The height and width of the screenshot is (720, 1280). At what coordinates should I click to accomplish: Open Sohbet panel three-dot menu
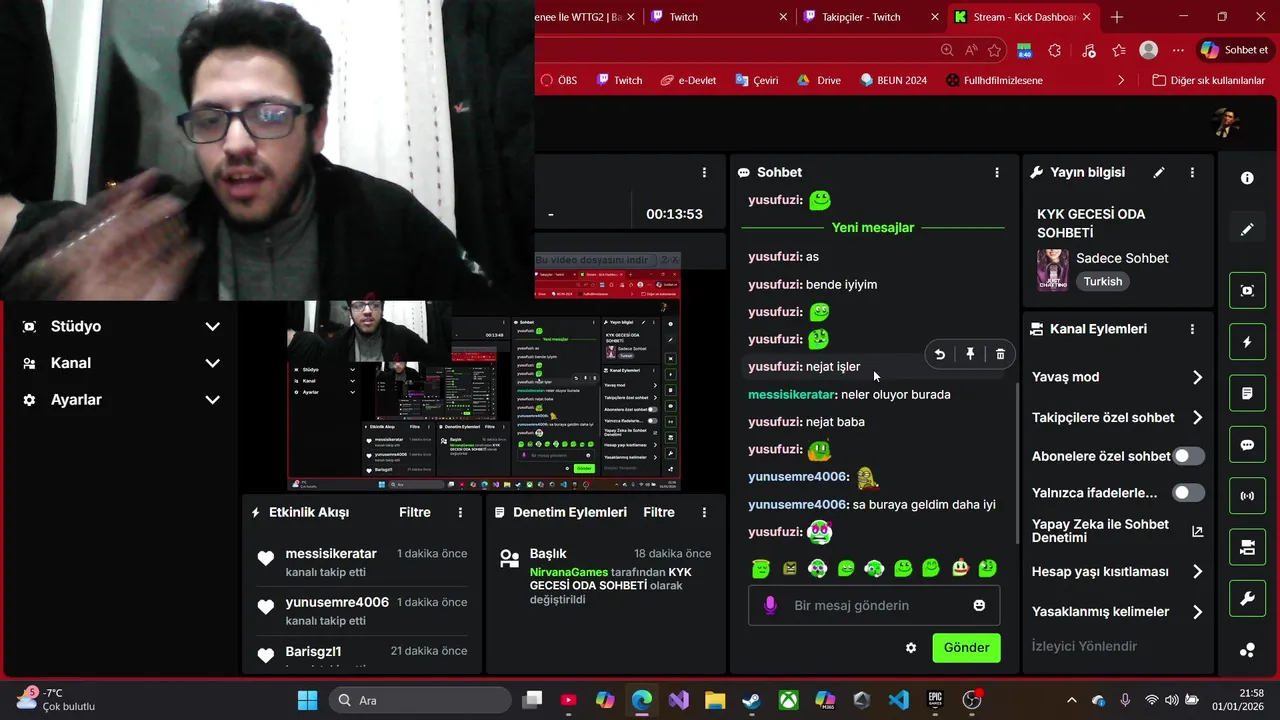(x=997, y=173)
